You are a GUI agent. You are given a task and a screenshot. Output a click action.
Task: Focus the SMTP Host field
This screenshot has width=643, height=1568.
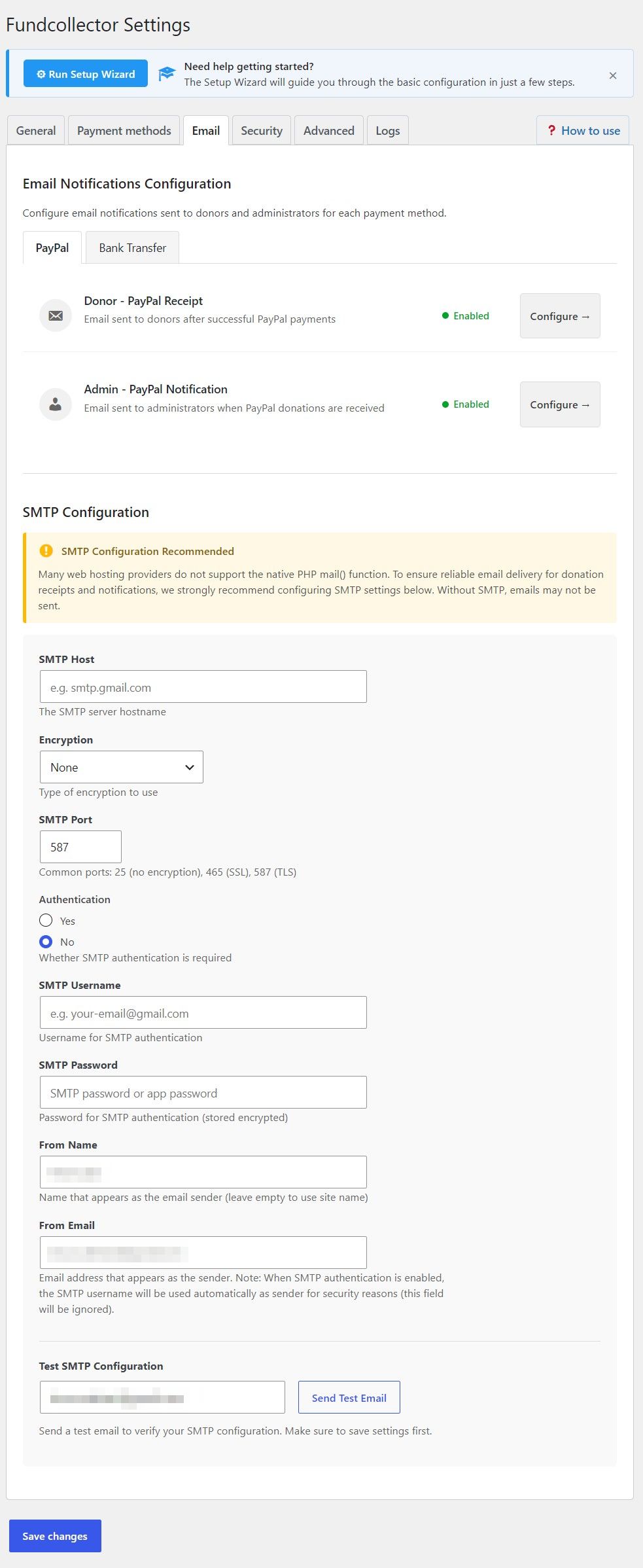click(203, 686)
